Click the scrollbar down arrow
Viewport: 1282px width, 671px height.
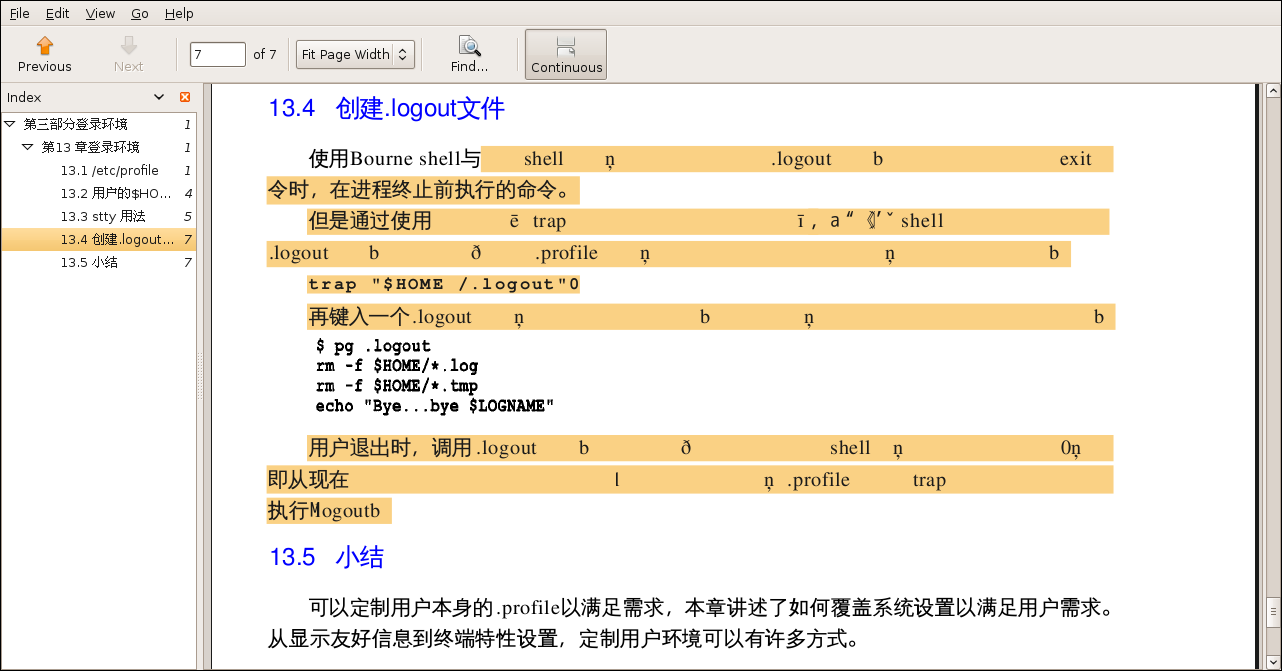1273,664
